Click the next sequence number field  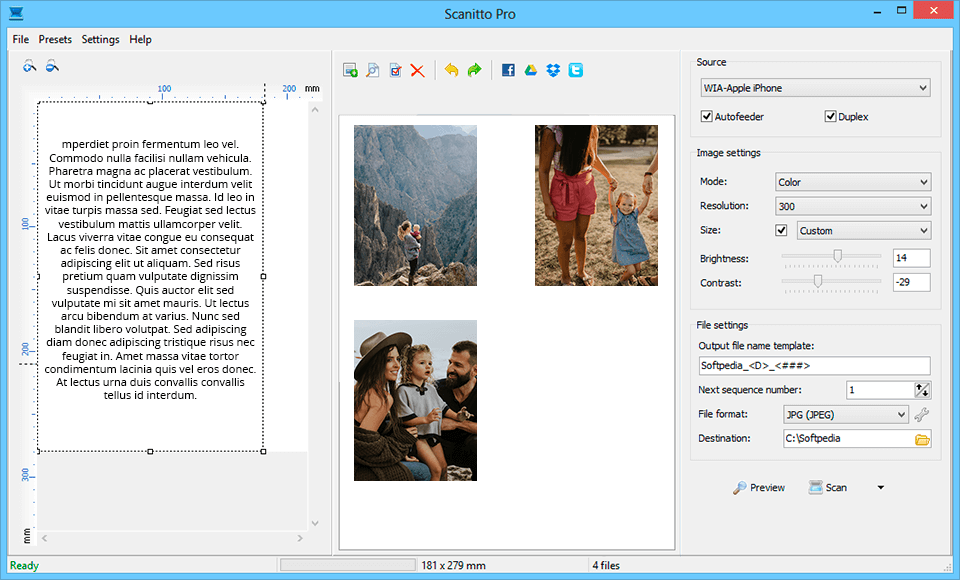pyautogui.click(x=880, y=390)
